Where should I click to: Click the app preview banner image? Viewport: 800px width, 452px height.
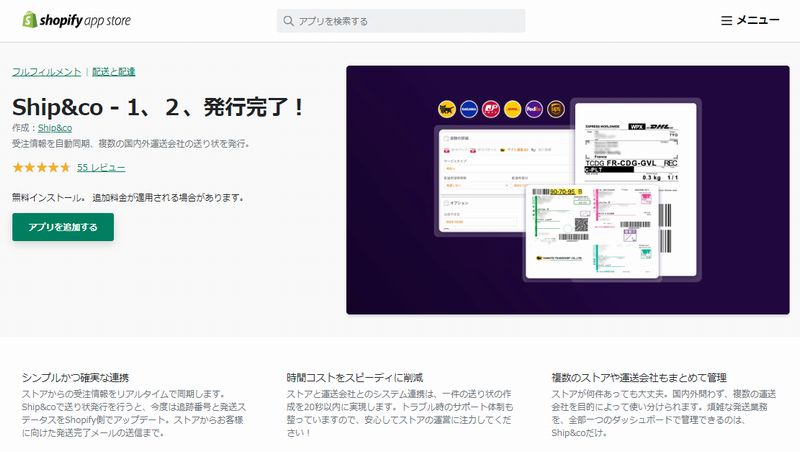pos(568,190)
